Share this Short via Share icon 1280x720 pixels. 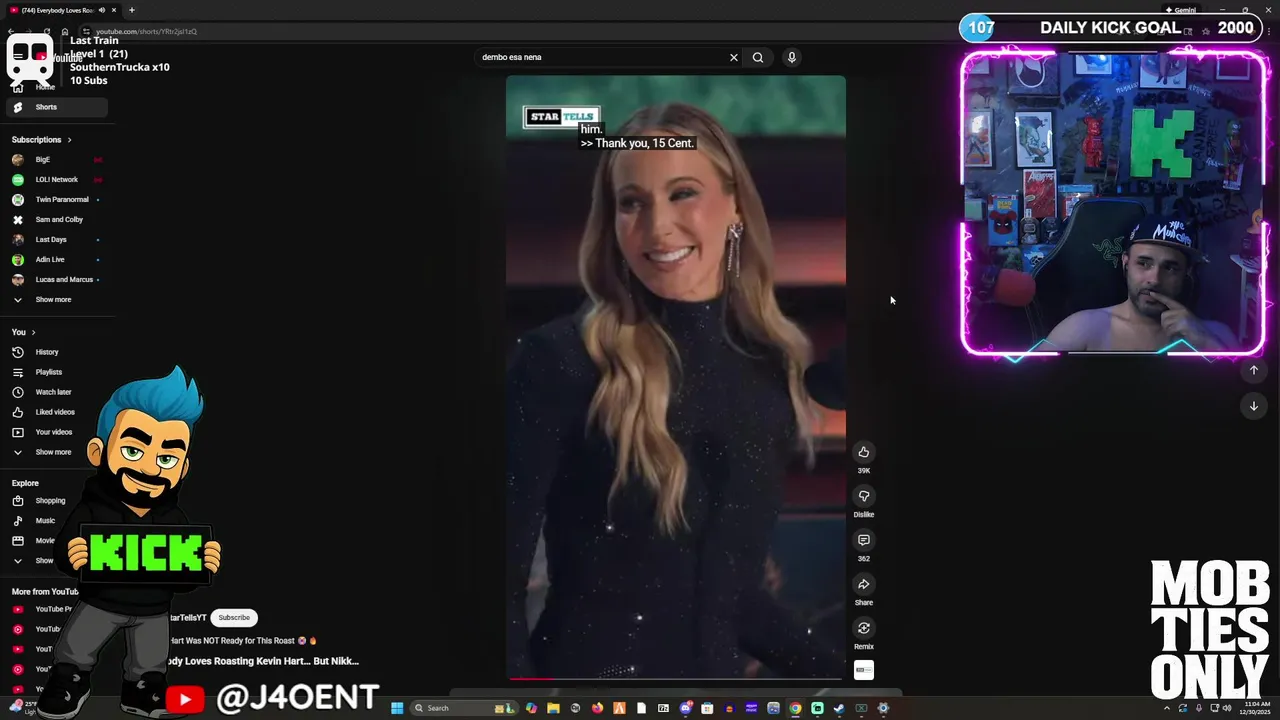(864, 584)
